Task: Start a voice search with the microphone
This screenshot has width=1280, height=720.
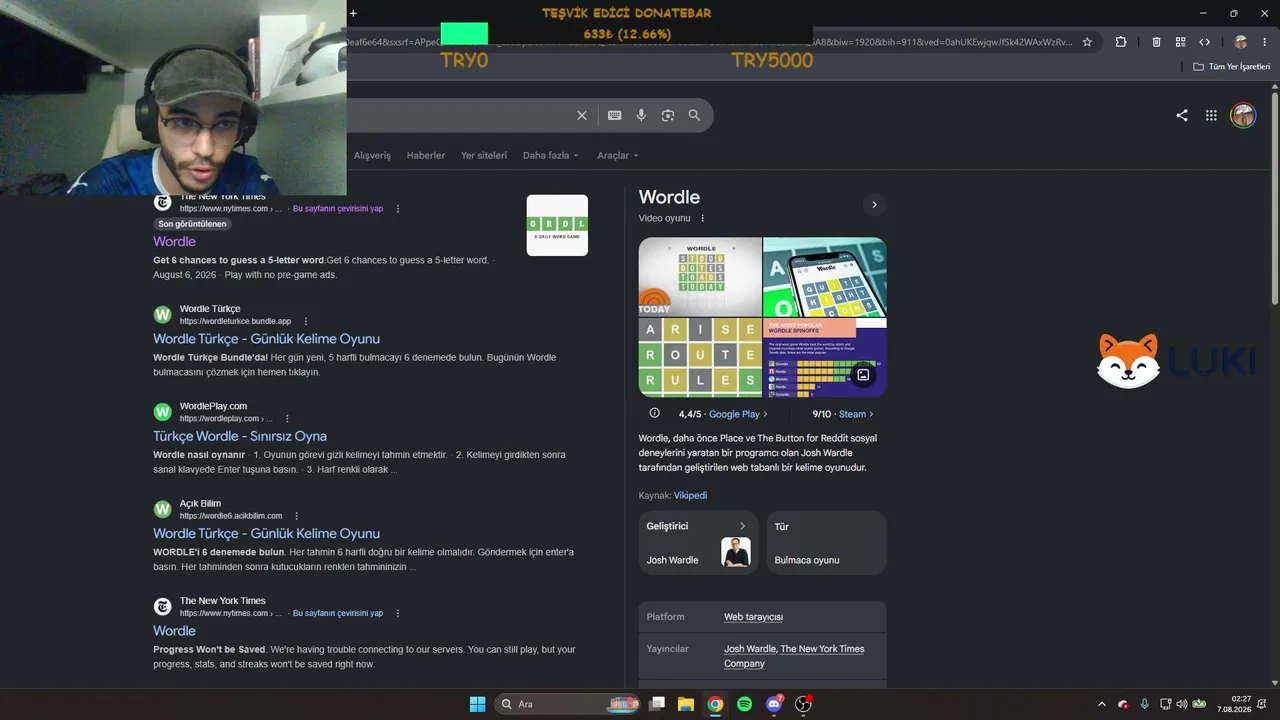Action: pyautogui.click(x=641, y=115)
